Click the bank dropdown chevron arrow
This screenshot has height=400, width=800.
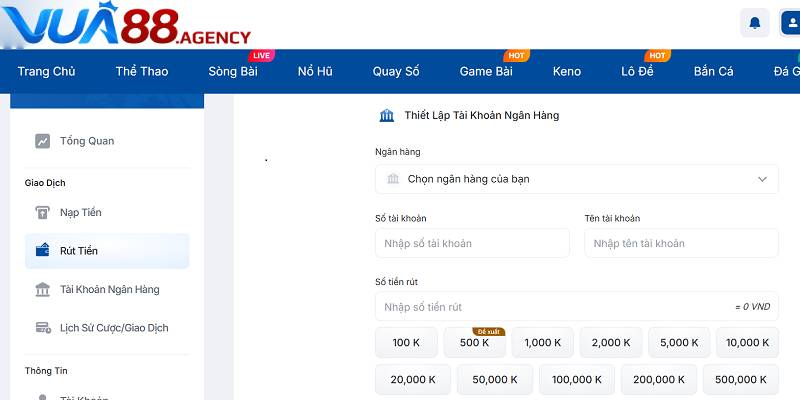[x=762, y=179]
